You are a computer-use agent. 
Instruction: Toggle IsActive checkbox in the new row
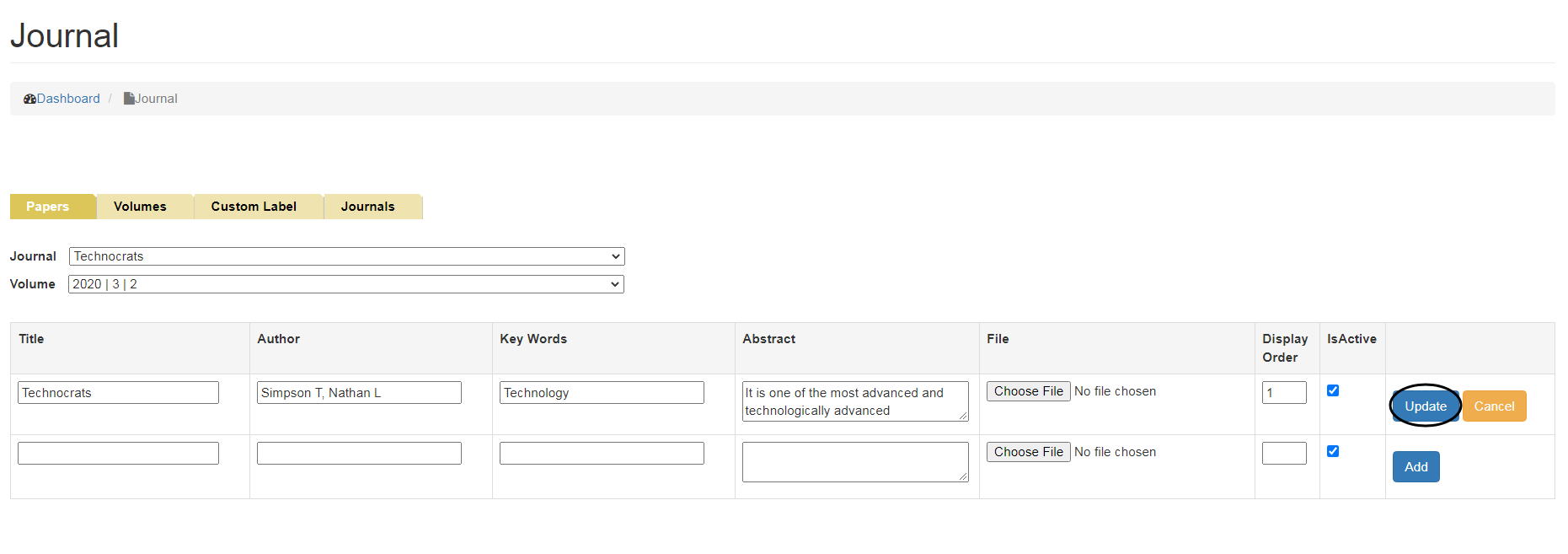(1333, 451)
